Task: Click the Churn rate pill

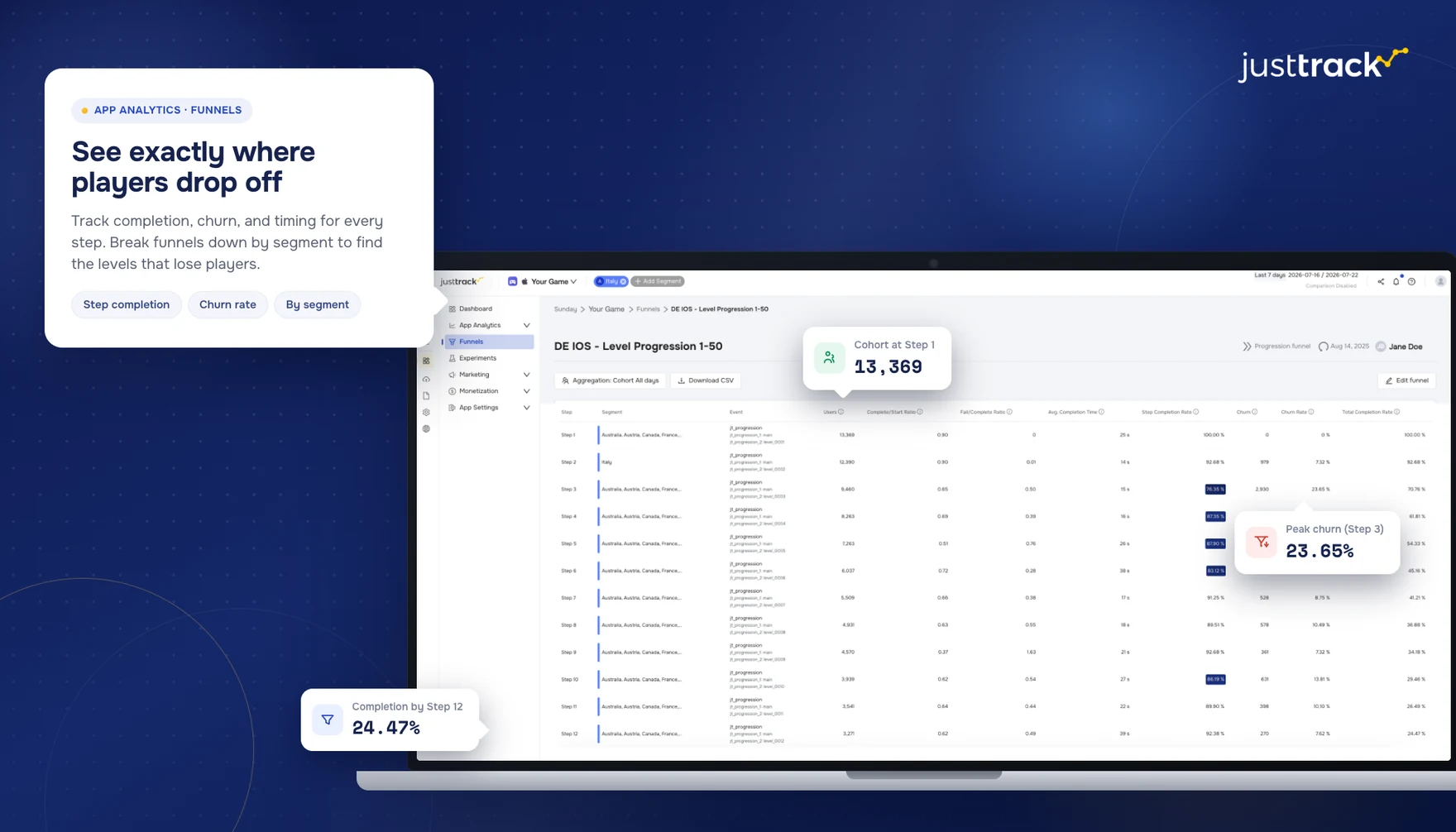Action: [x=227, y=304]
